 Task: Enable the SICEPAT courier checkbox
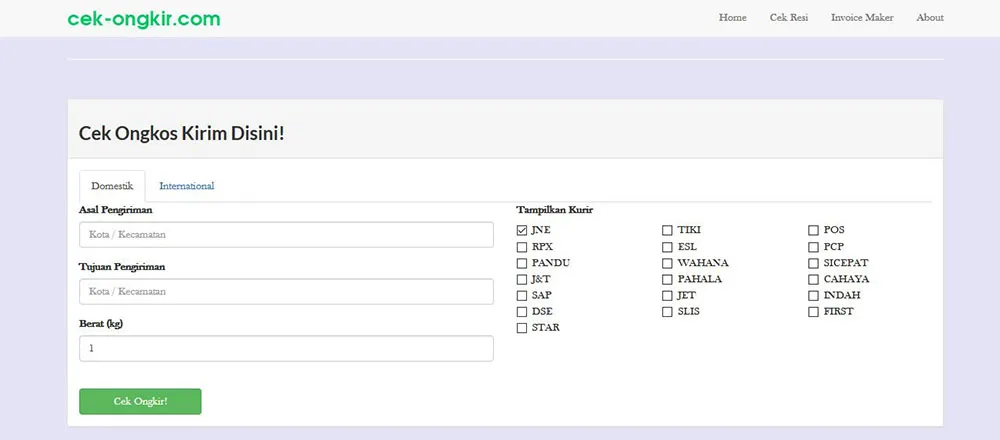[814, 263]
